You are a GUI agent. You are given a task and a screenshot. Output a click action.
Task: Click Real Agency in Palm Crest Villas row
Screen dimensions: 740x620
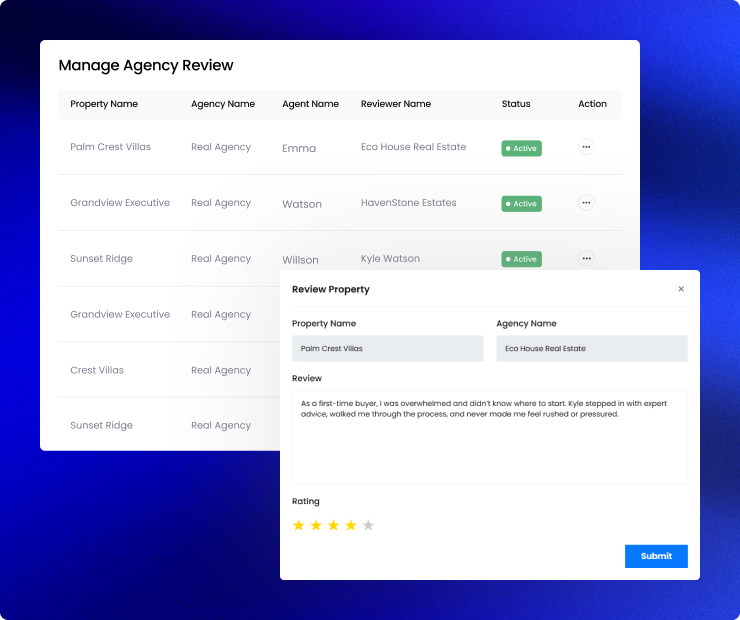221,147
